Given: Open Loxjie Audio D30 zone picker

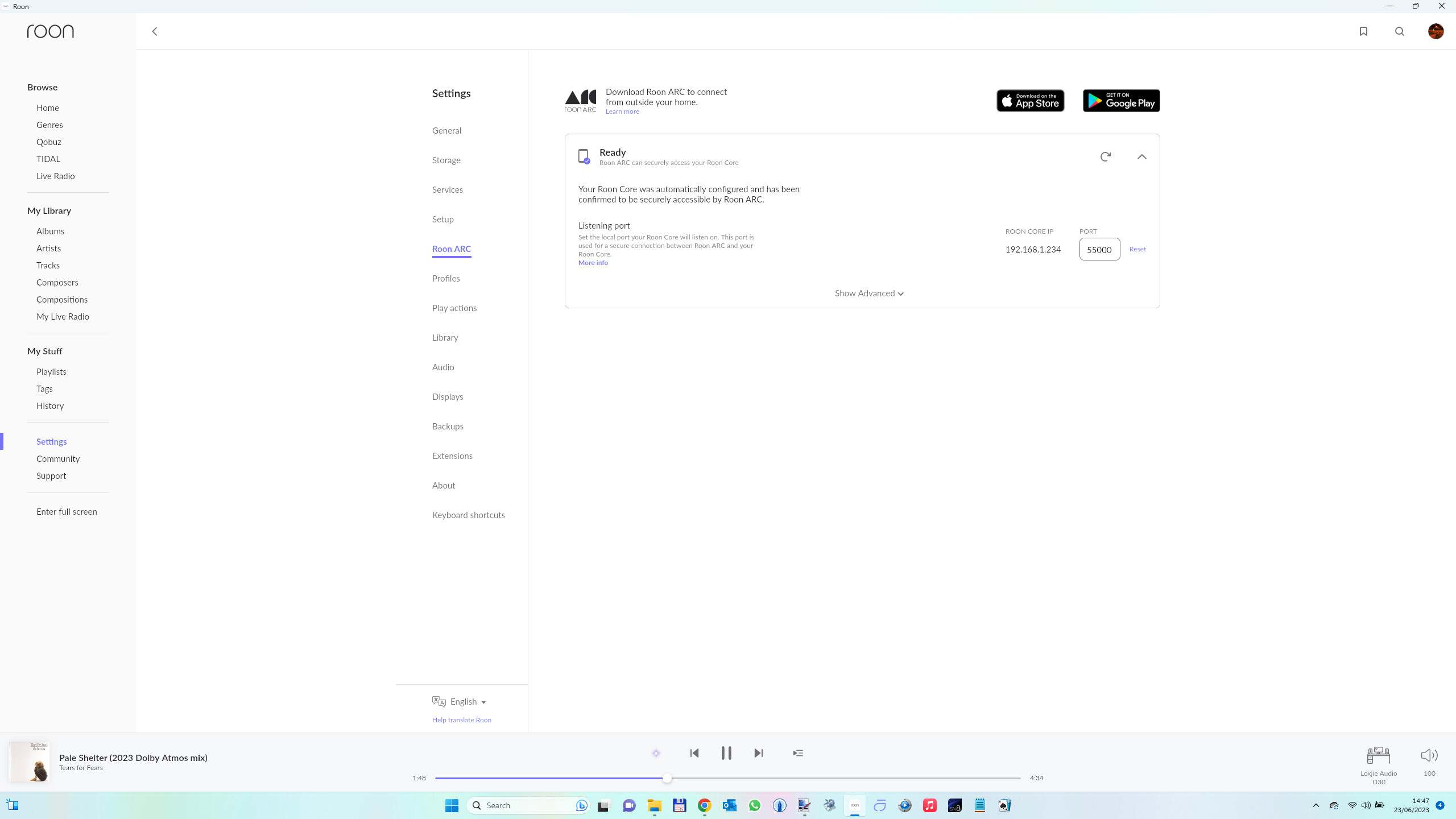Looking at the screenshot, I should click(x=1378, y=765).
